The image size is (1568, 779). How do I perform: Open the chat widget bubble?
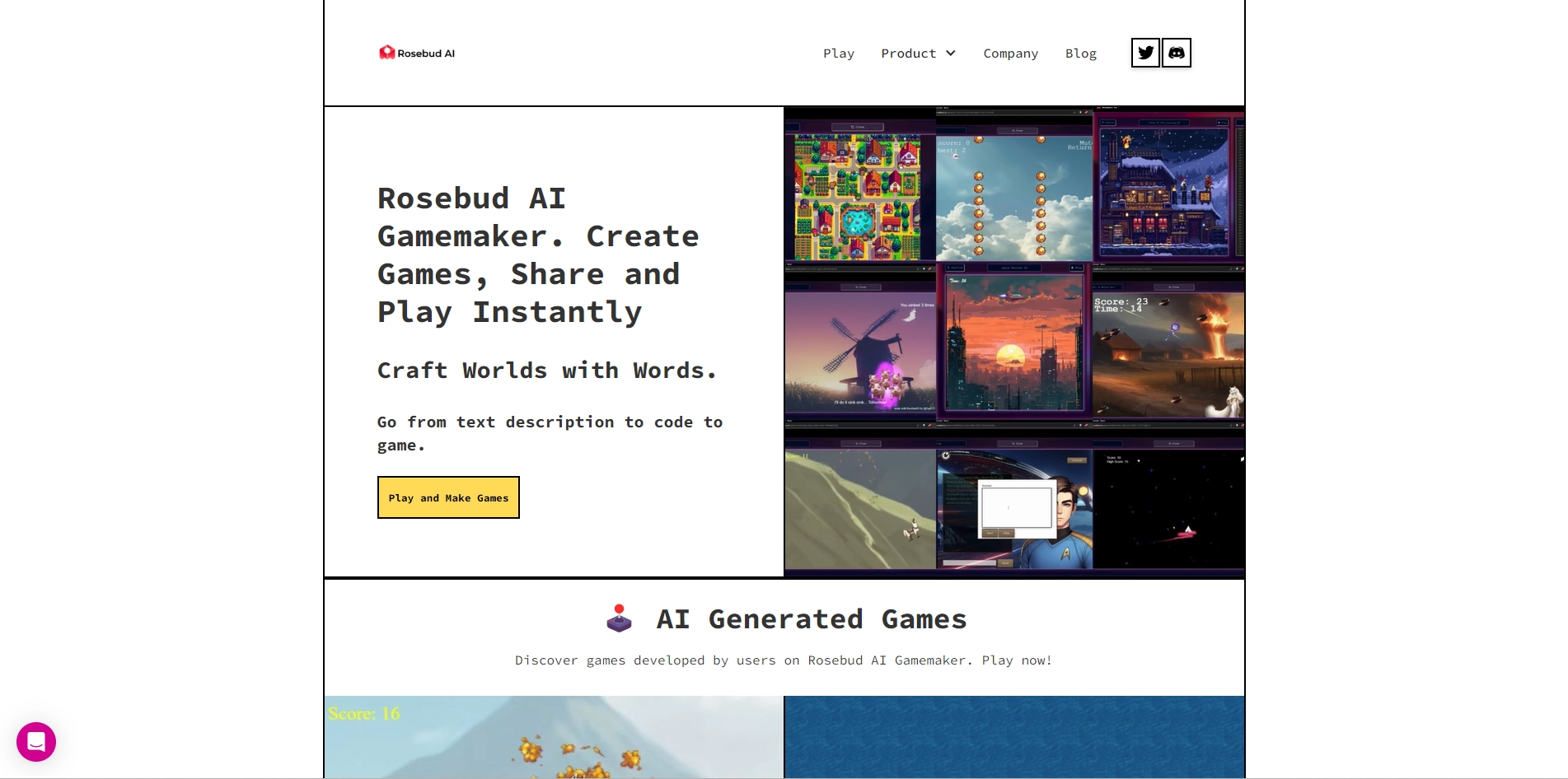point(36,742)
